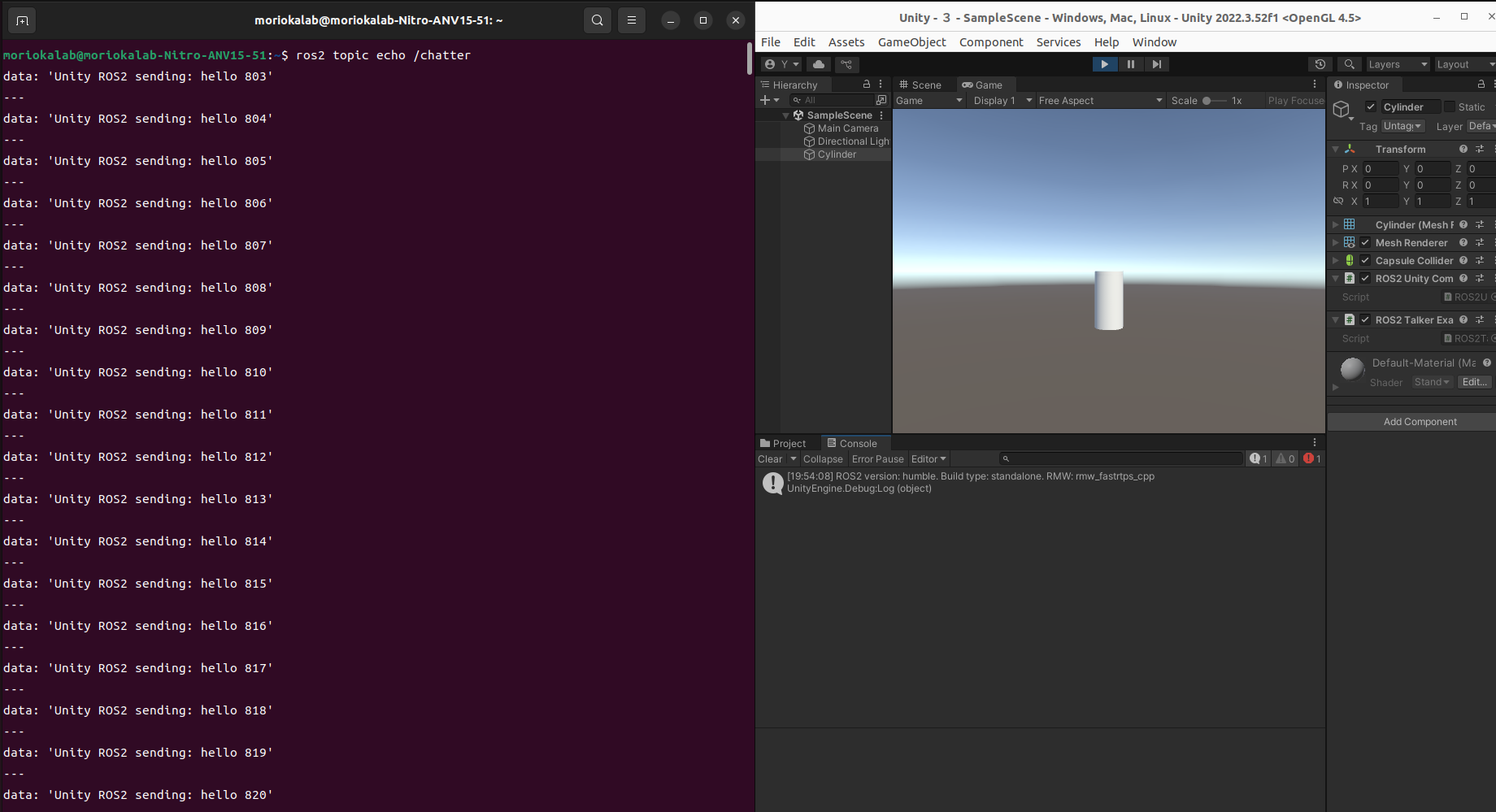Viewport: 1496px width, 812px height.
Task: Open Capsule Collider help icon
Action: coord(1463,260)
